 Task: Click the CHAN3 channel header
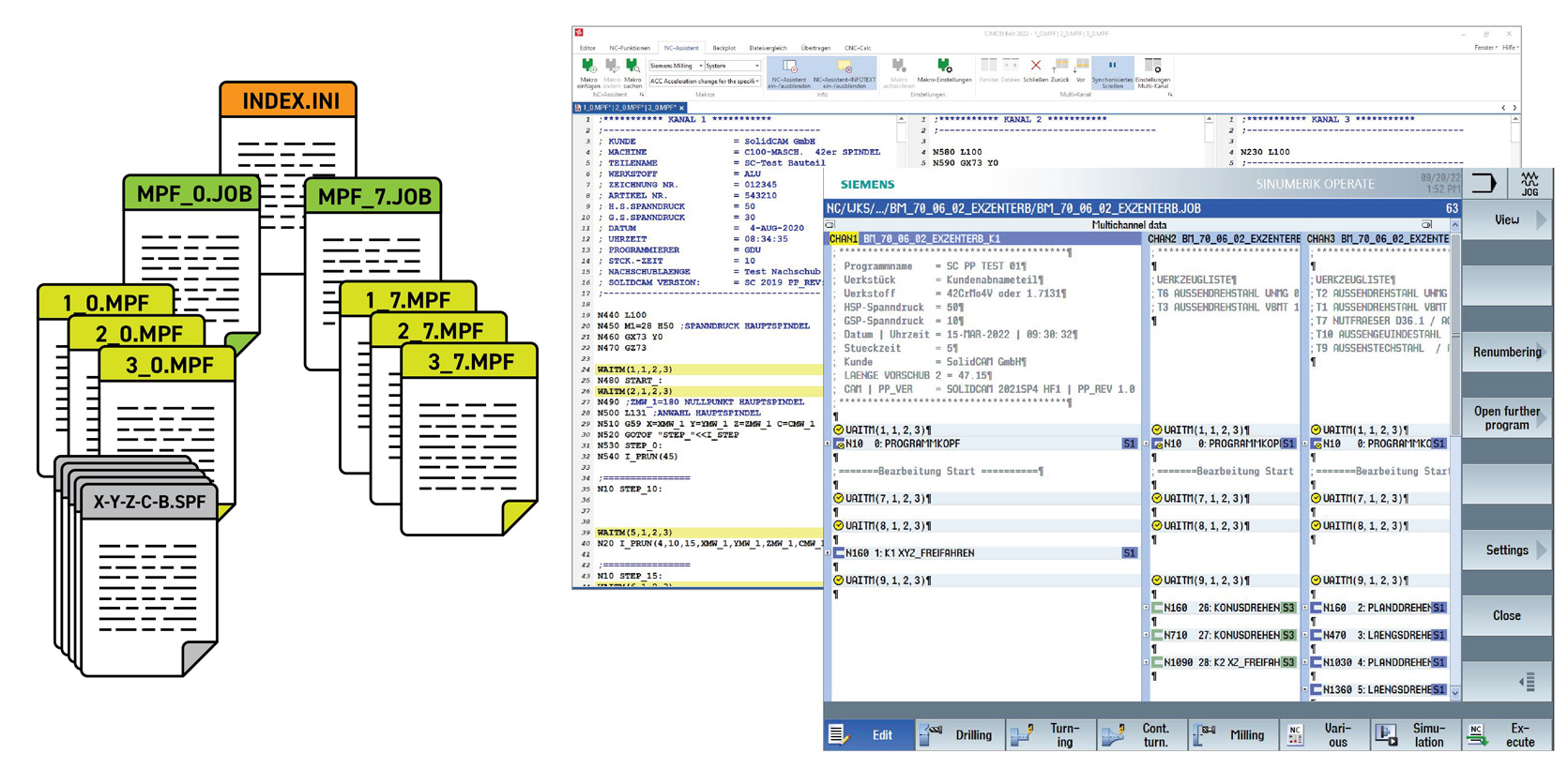click(x=1378, y=239)
